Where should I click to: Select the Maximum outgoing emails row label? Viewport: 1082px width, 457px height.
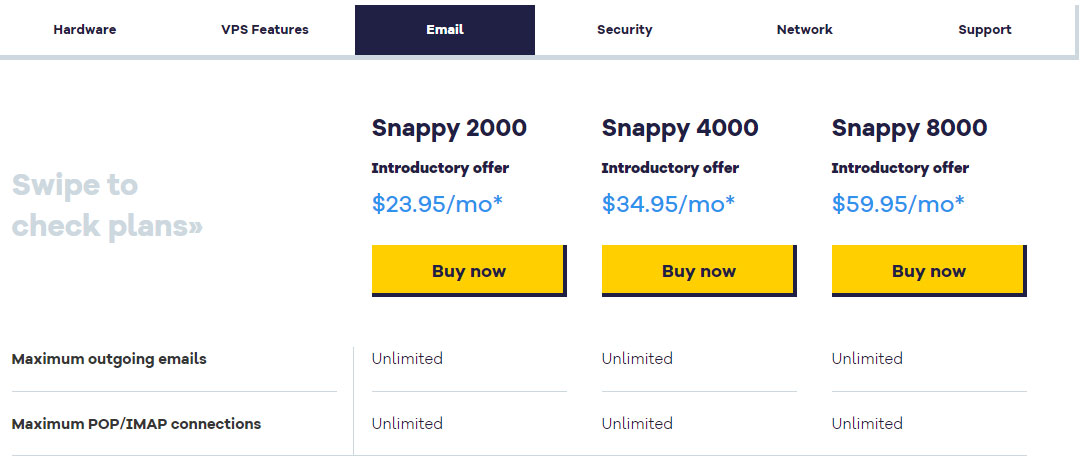tap(109, 359)
